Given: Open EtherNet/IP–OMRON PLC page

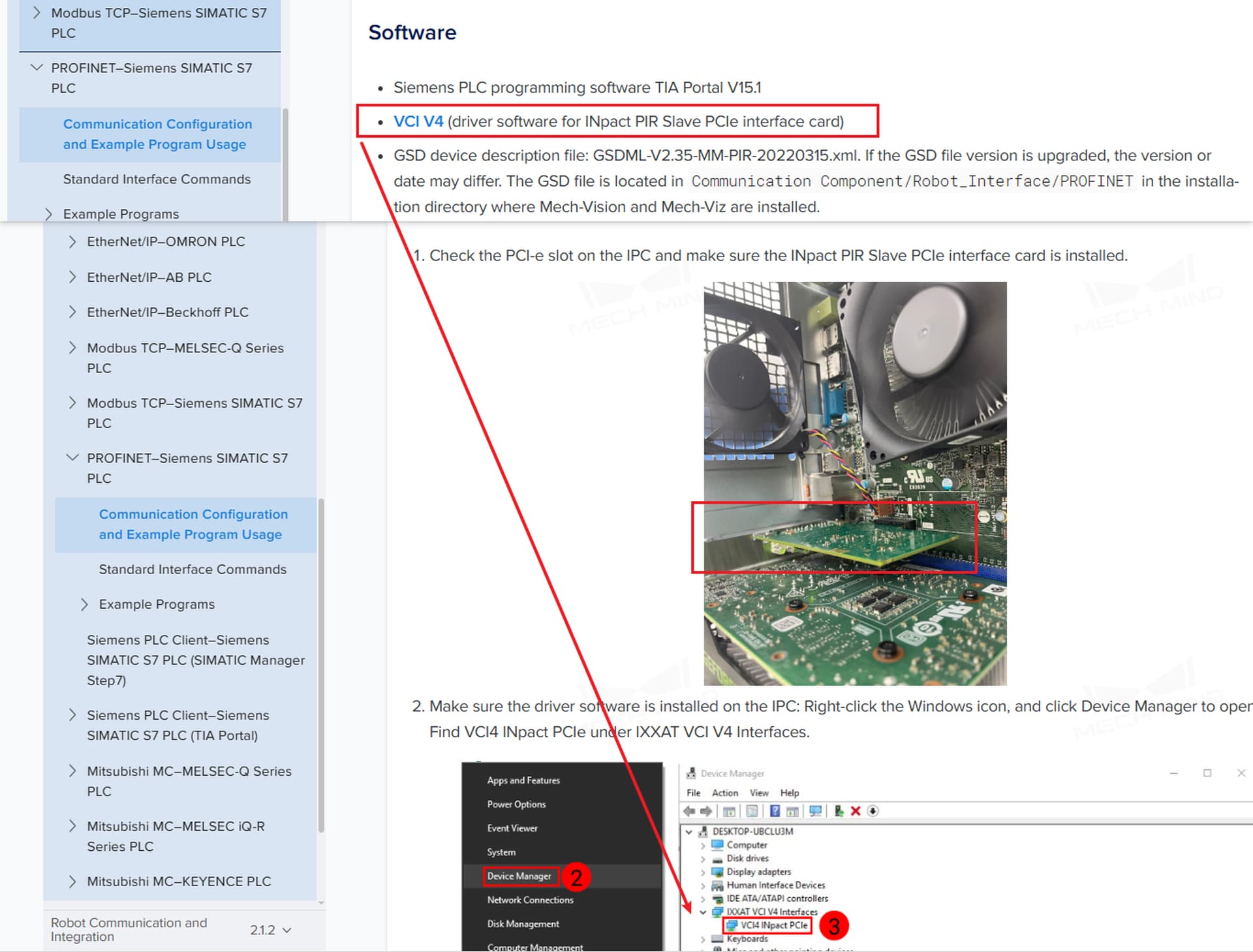Looking at the screenshot, I should coord(166,241).
